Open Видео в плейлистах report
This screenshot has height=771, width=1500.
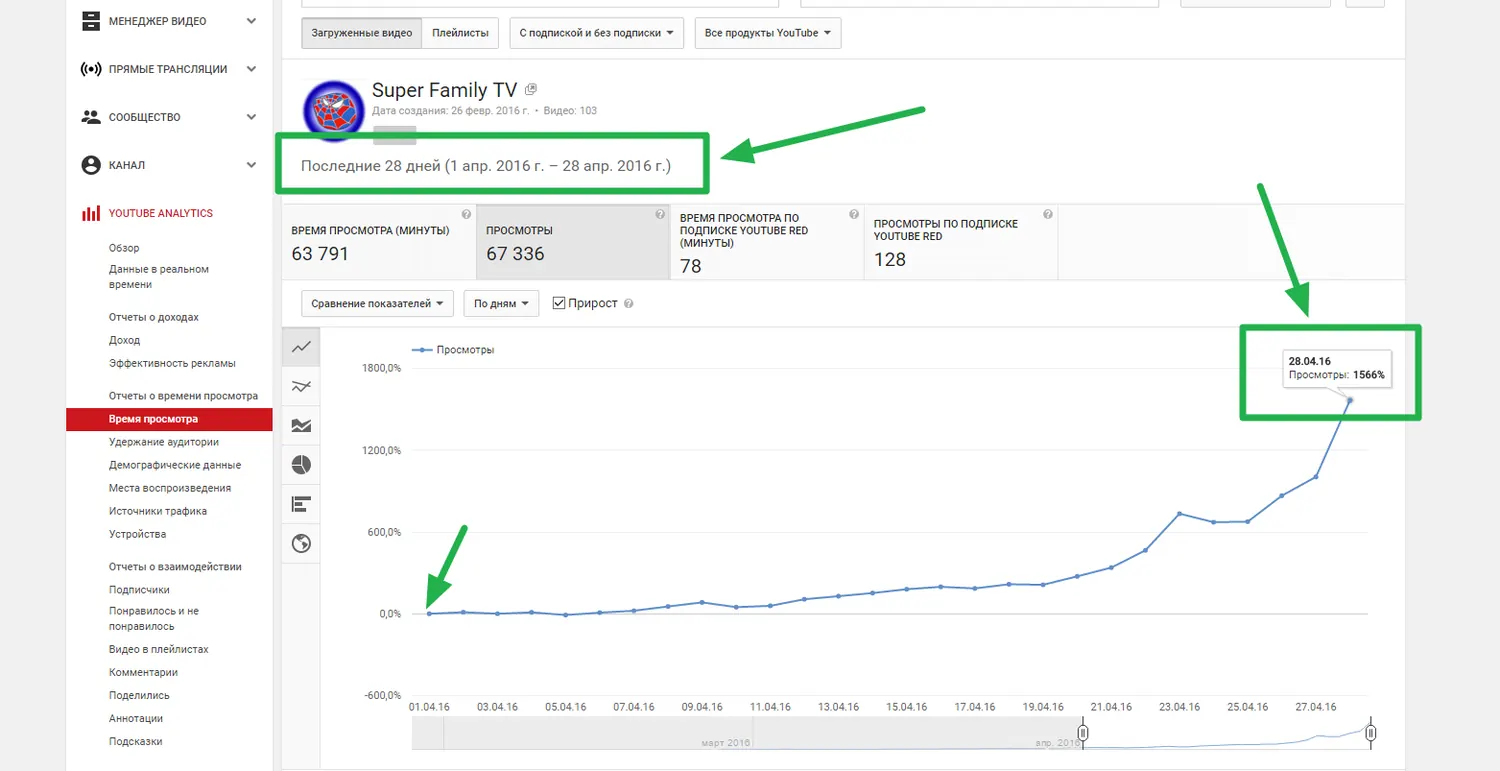159,649
